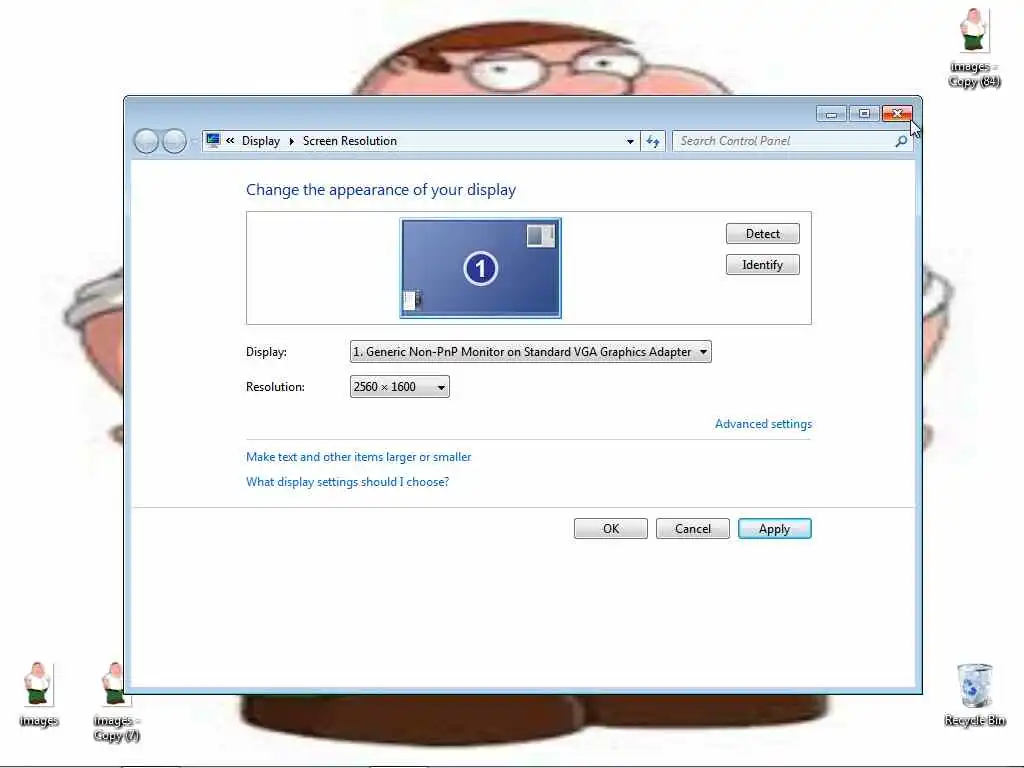The image size is (1024, 768).
Task: Maximize the Screen Resolution window
Action: point(864,114)
